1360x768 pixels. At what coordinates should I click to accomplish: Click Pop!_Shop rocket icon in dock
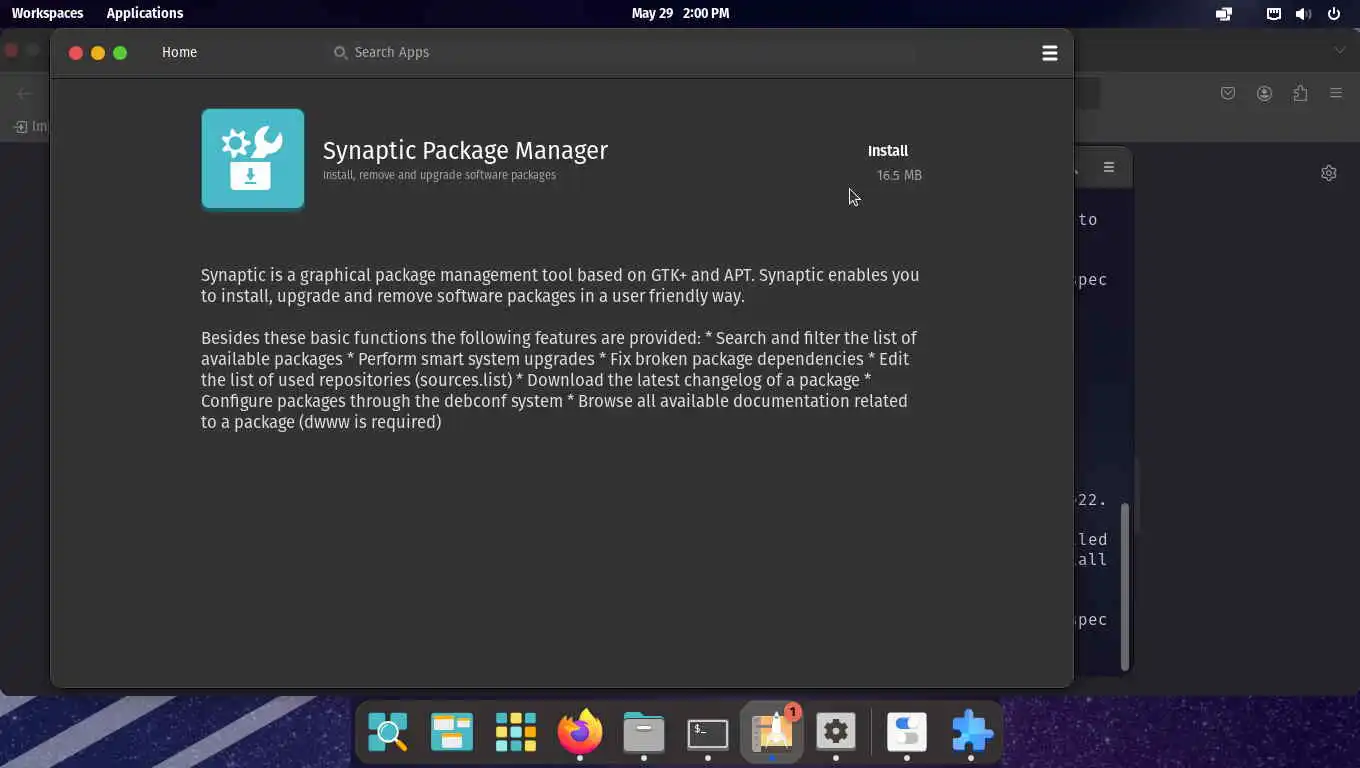772,733
